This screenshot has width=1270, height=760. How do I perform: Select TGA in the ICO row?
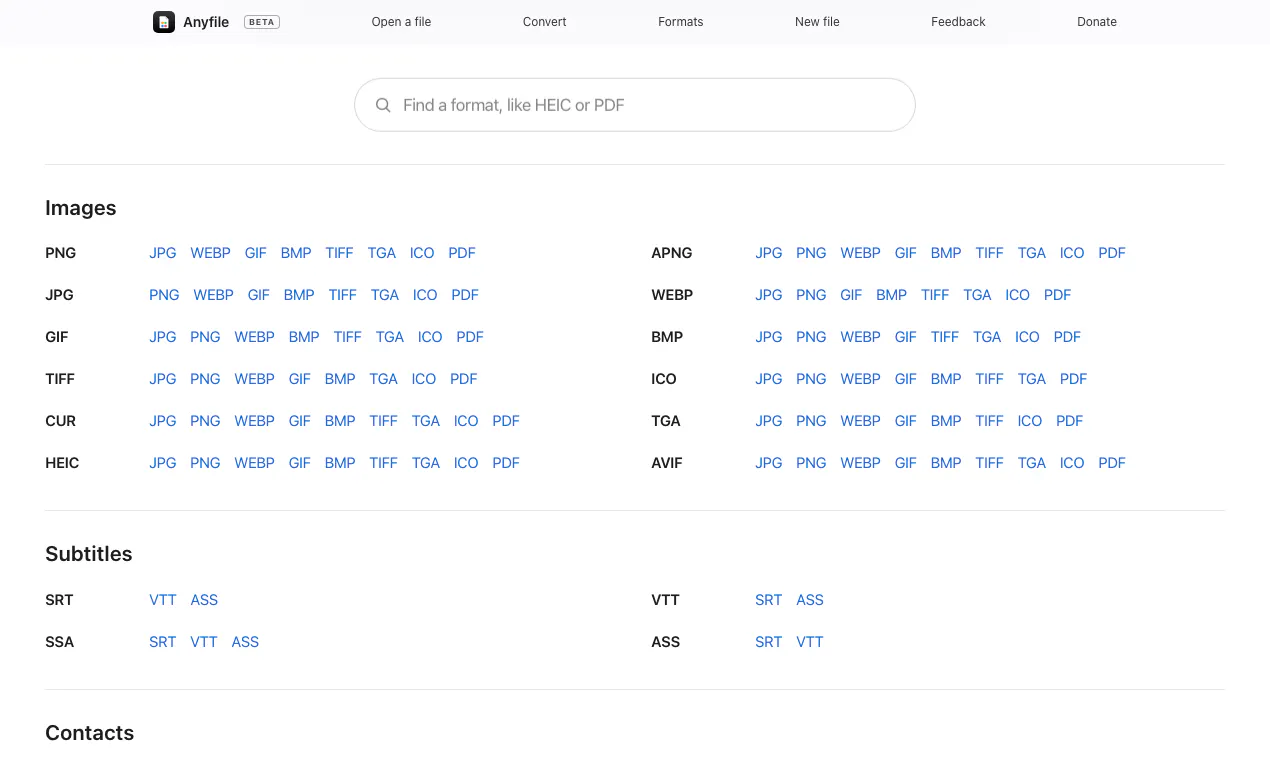tap(1032, 379)
